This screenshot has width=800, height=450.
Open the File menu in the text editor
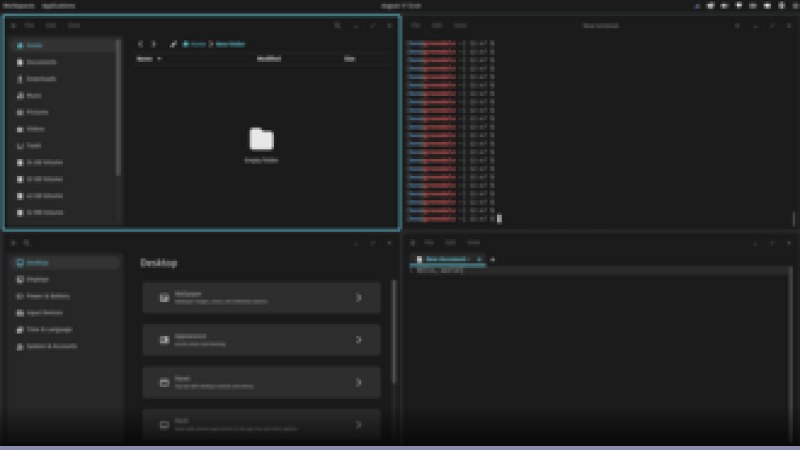pyautogui.click(x=429, y=243)
